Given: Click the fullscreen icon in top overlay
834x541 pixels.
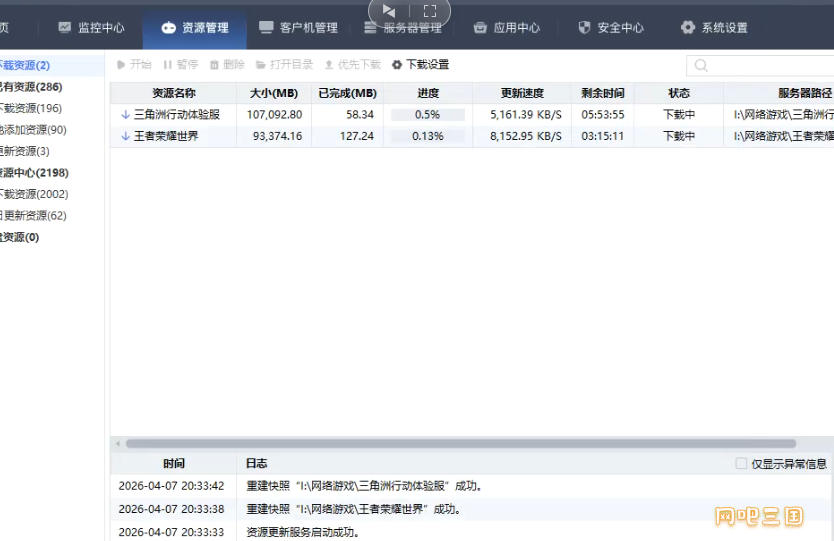Looking at the screenshot, I should tap(430, 11).
